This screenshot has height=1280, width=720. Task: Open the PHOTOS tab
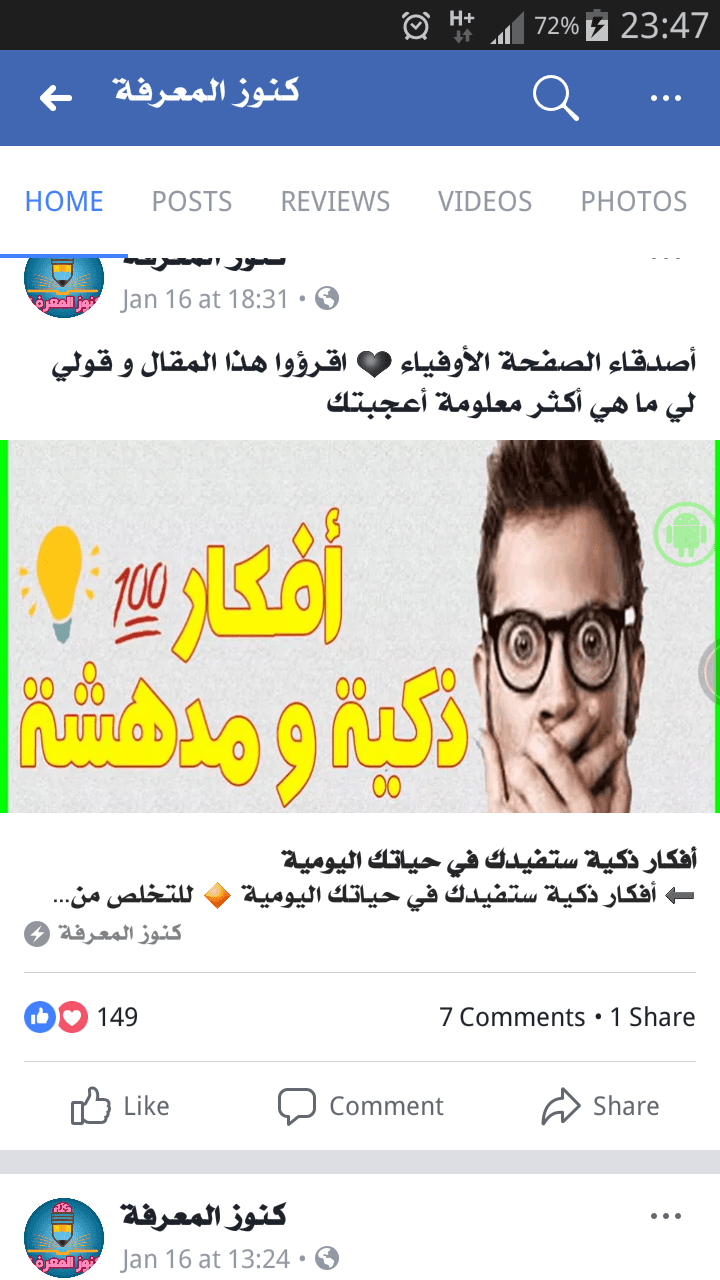pos(634,201)
